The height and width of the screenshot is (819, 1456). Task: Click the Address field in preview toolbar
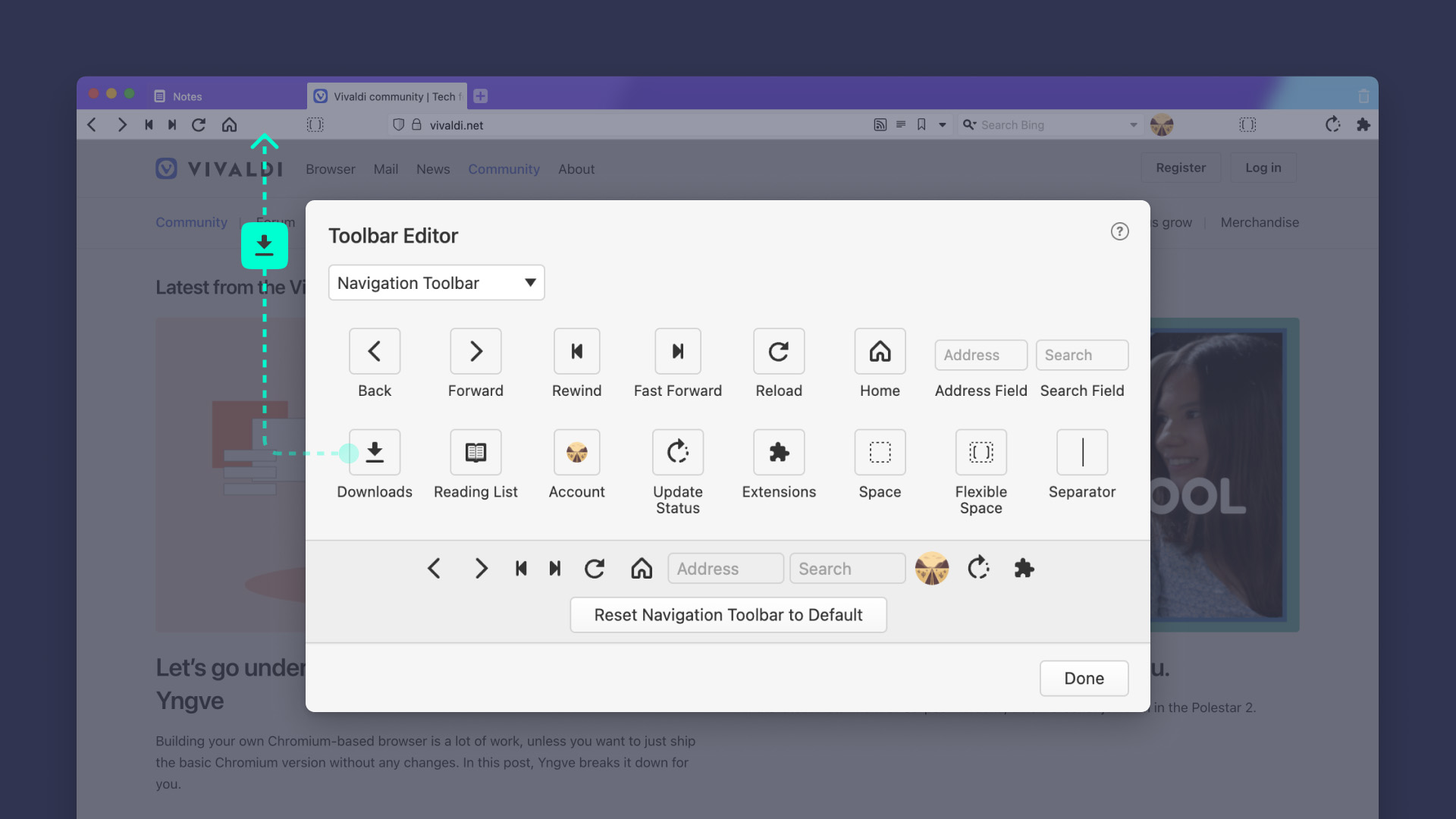pos(725,569)
